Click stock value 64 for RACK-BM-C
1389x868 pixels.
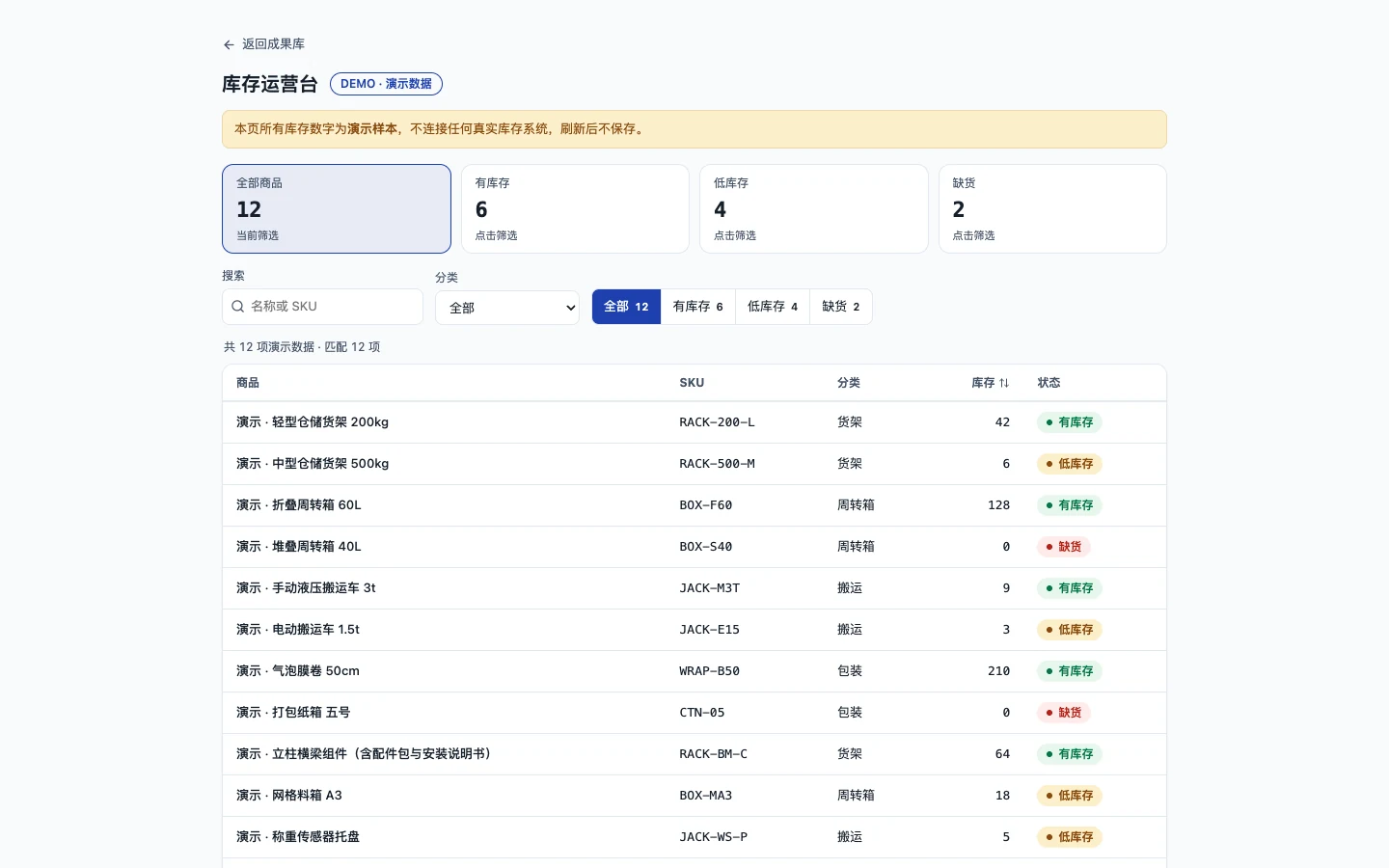(x=1002, y=754)
